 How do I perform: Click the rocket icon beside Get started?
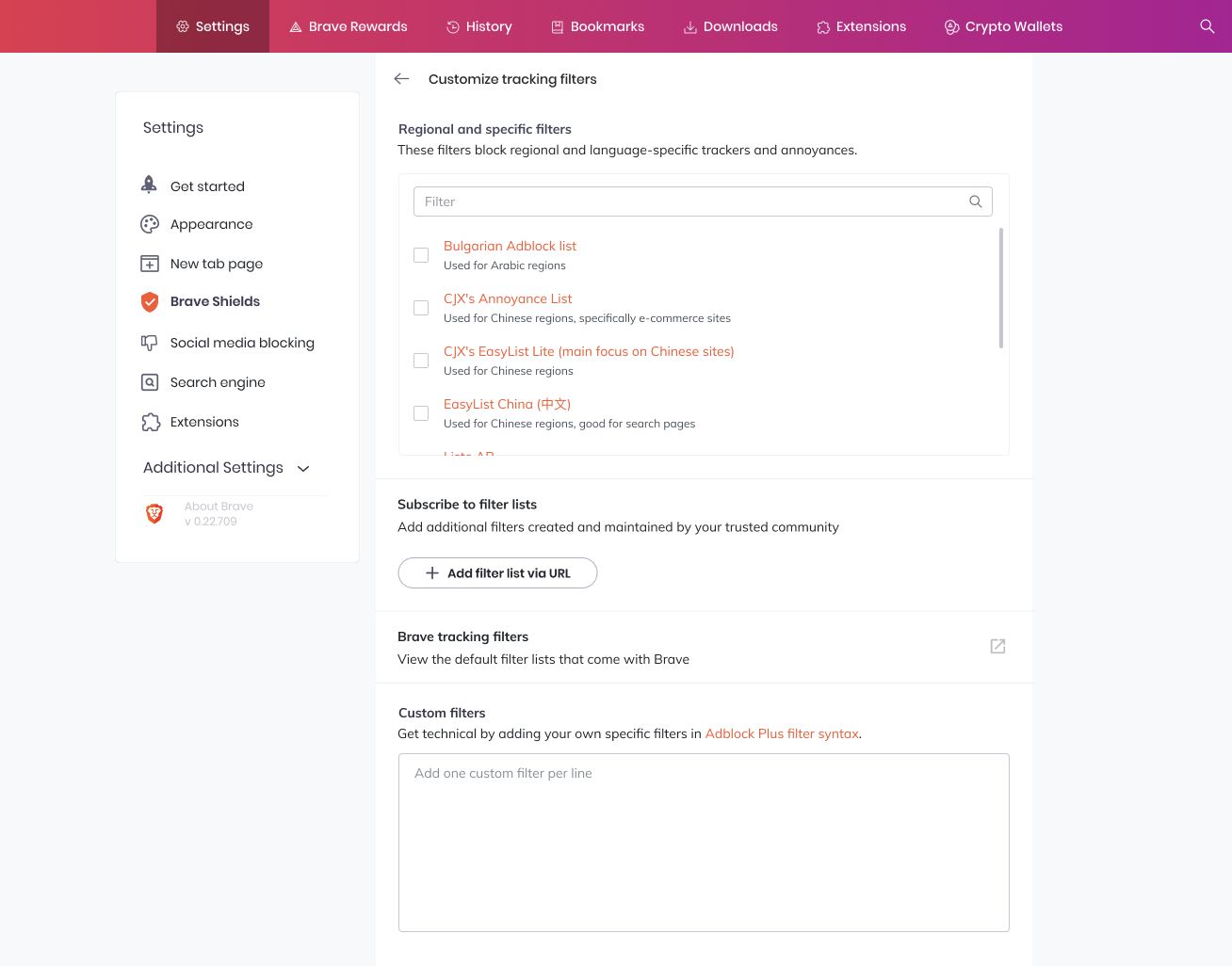pos(149,185)
